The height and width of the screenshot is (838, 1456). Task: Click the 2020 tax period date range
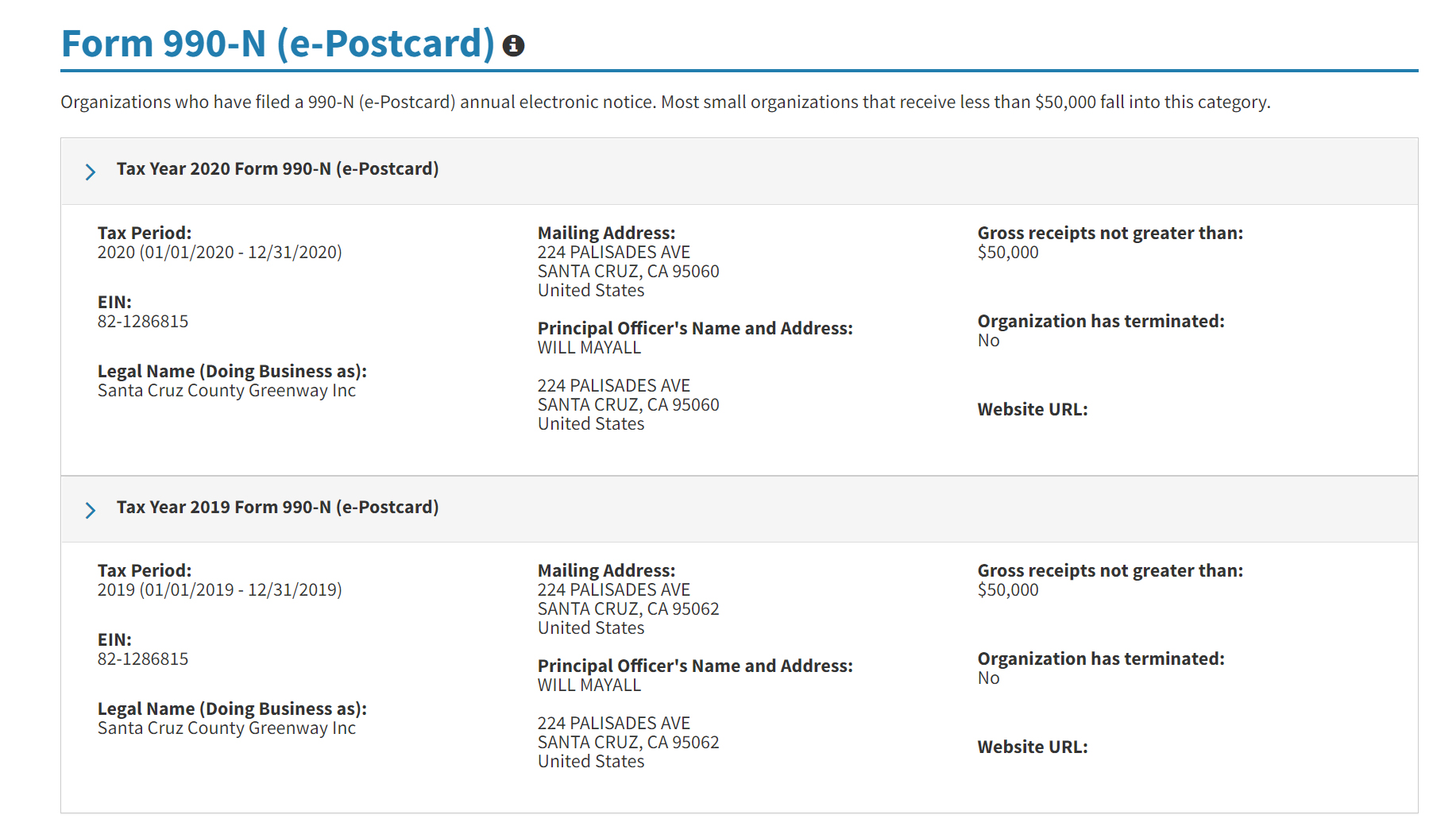coord(219,253)
